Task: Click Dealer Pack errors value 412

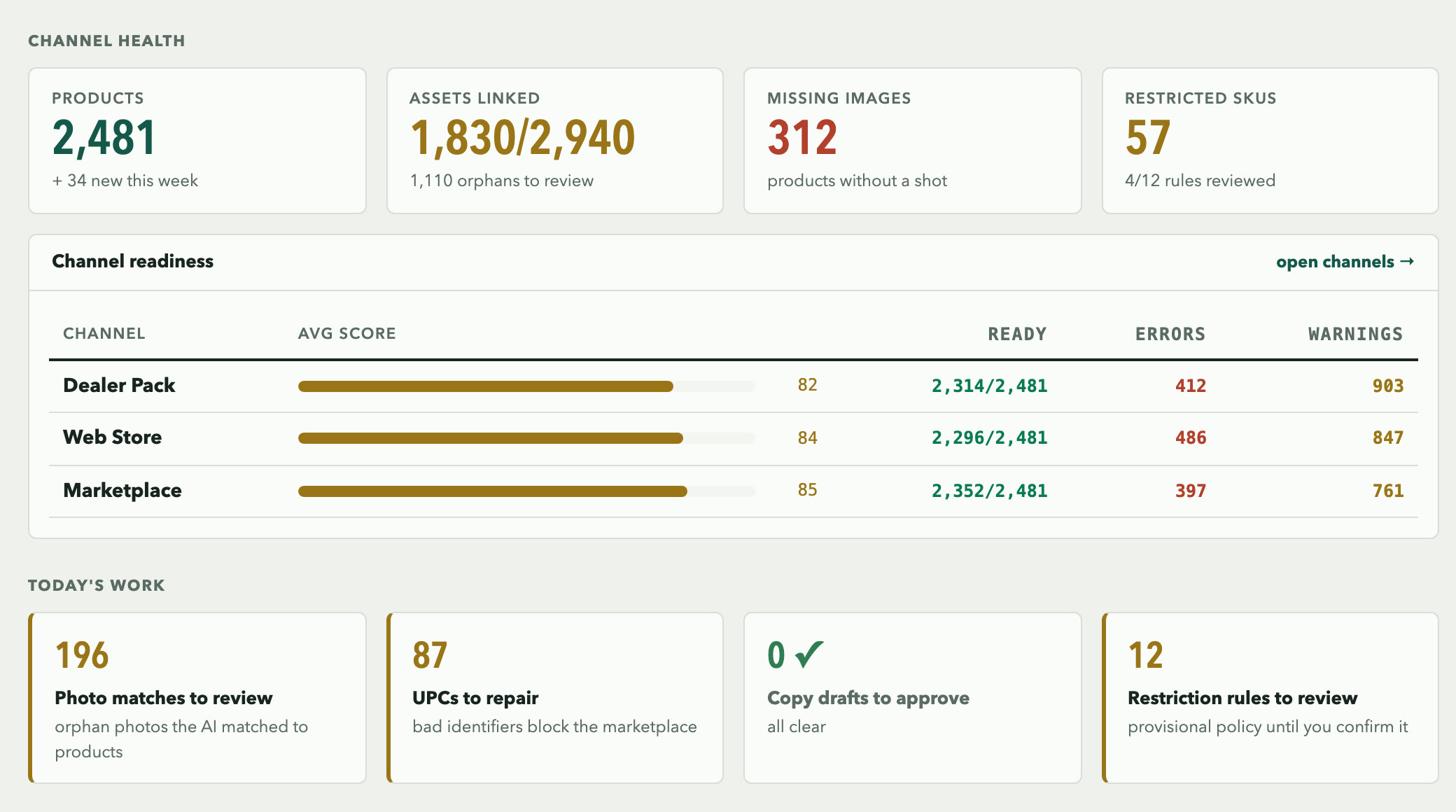Action: pyautogui.click(x=1191, y=386)
